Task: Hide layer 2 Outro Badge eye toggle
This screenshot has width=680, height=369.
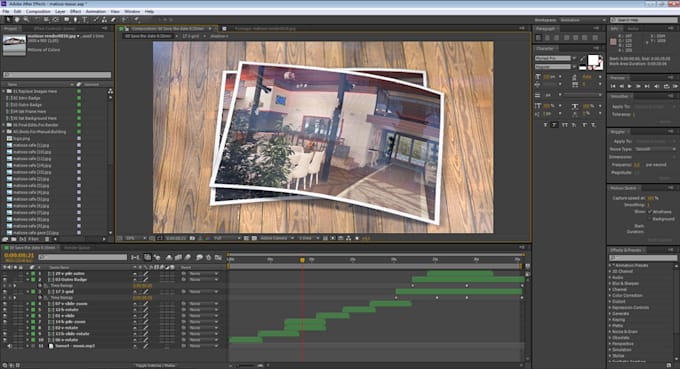Action: click(5, 280)
